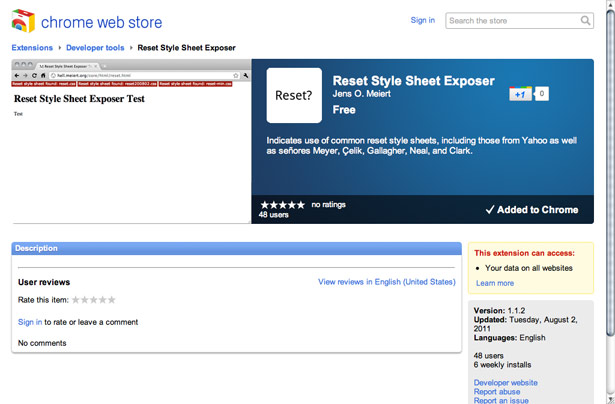Click the search magnifier icon
The height and width of the screenshot is (404, 615).
click(585, 20)
